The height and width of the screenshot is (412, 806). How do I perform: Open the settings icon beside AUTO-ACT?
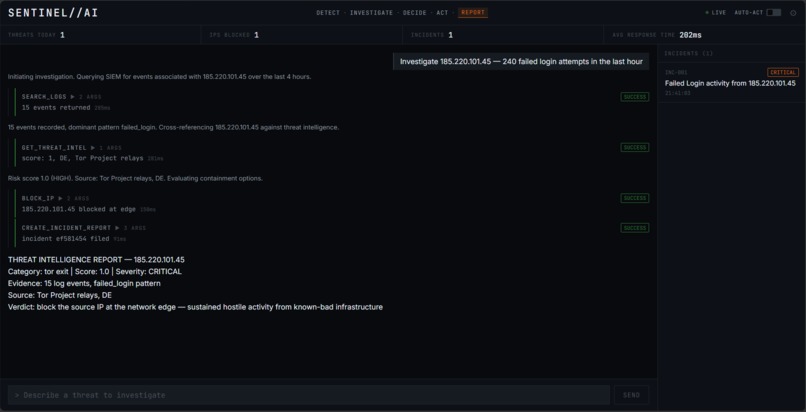click(793, 13)
